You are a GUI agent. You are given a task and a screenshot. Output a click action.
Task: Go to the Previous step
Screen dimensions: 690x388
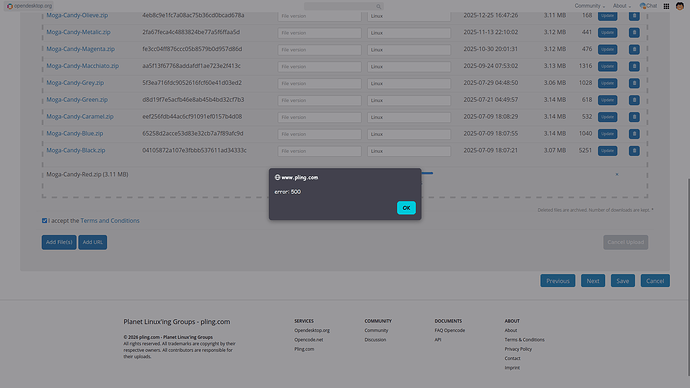[558, 281]
